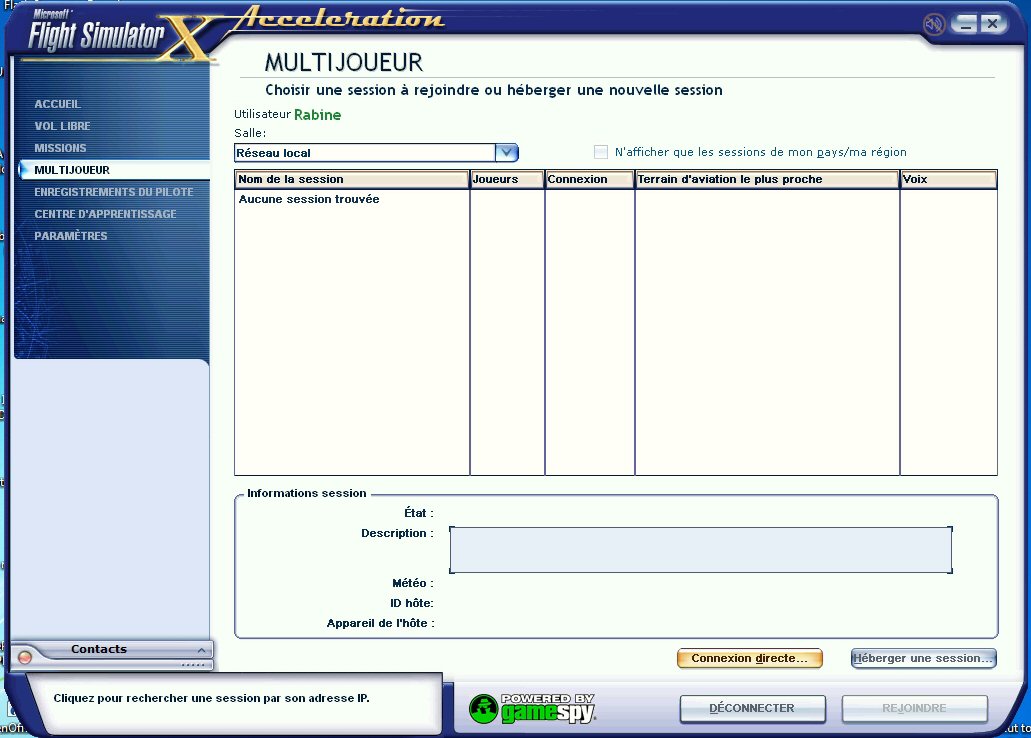Open the Salle dropdown arrow

[x=506, y=153]
